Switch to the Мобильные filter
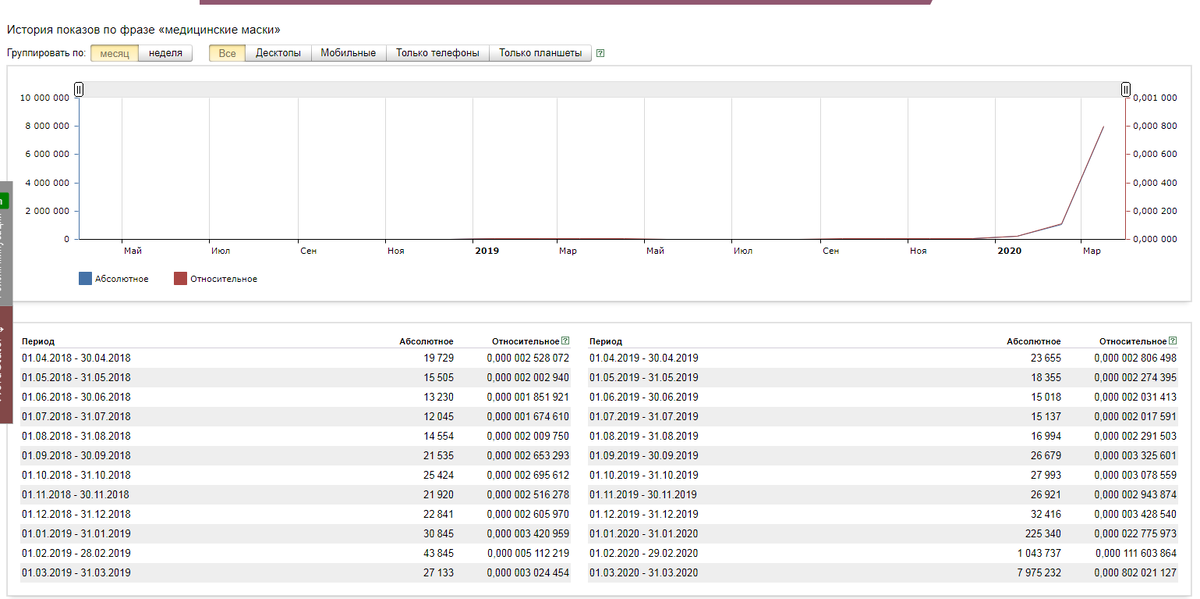Image resolution: width=1200 pixels, height=599 pixels. [x=348, y=53]
